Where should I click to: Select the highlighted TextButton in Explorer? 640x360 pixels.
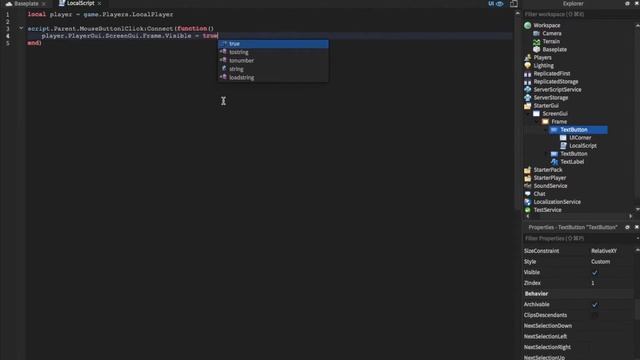[x=578, y=130]
